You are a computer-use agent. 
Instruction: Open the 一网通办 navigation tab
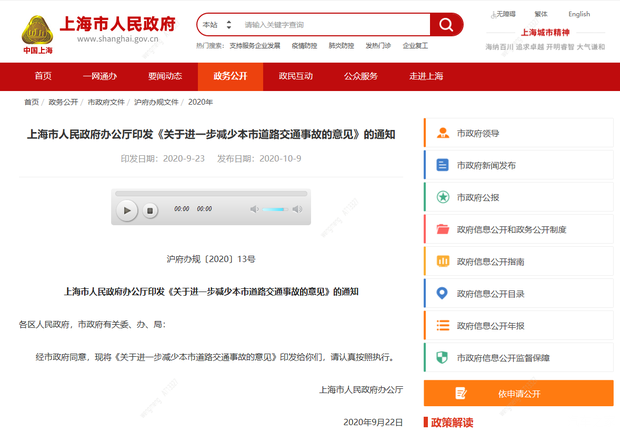click(x=100, y=76)
